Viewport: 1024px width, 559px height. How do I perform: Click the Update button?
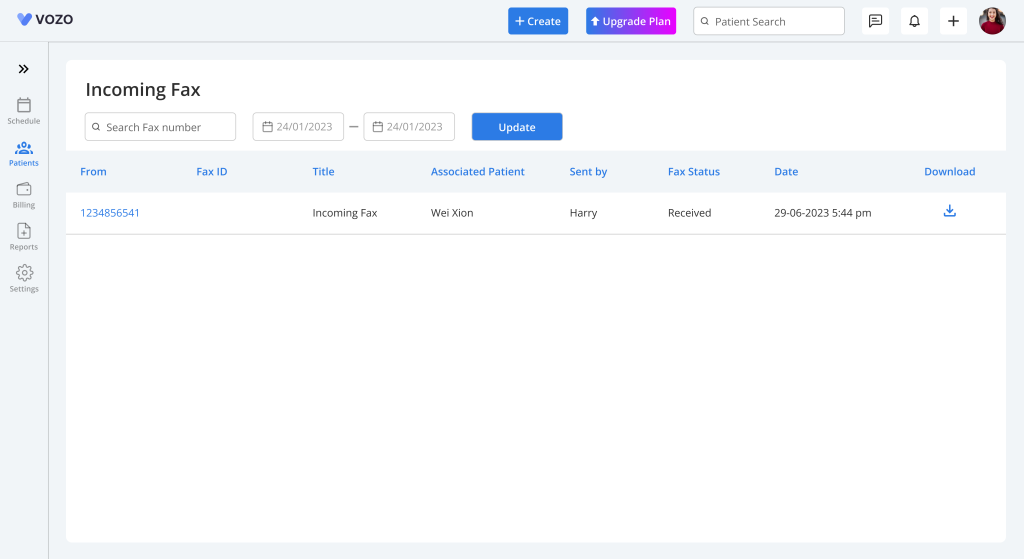517,127
